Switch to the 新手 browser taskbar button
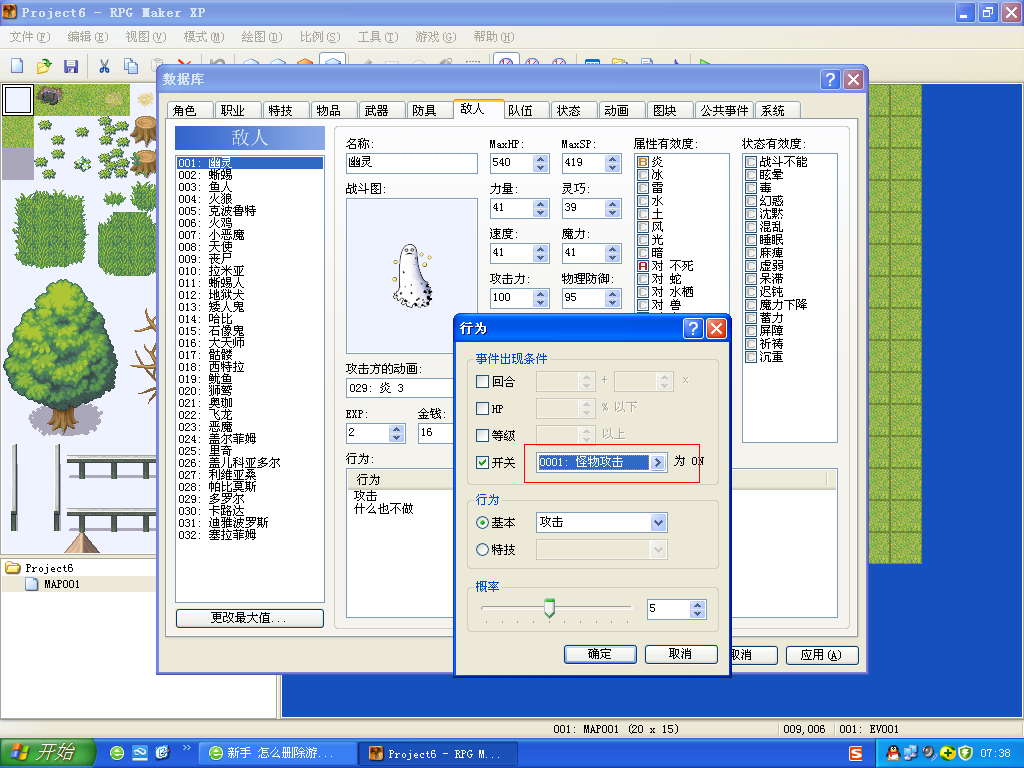Image resolution: width=1024 pixels, height=768 pixels. pos(277,753)
